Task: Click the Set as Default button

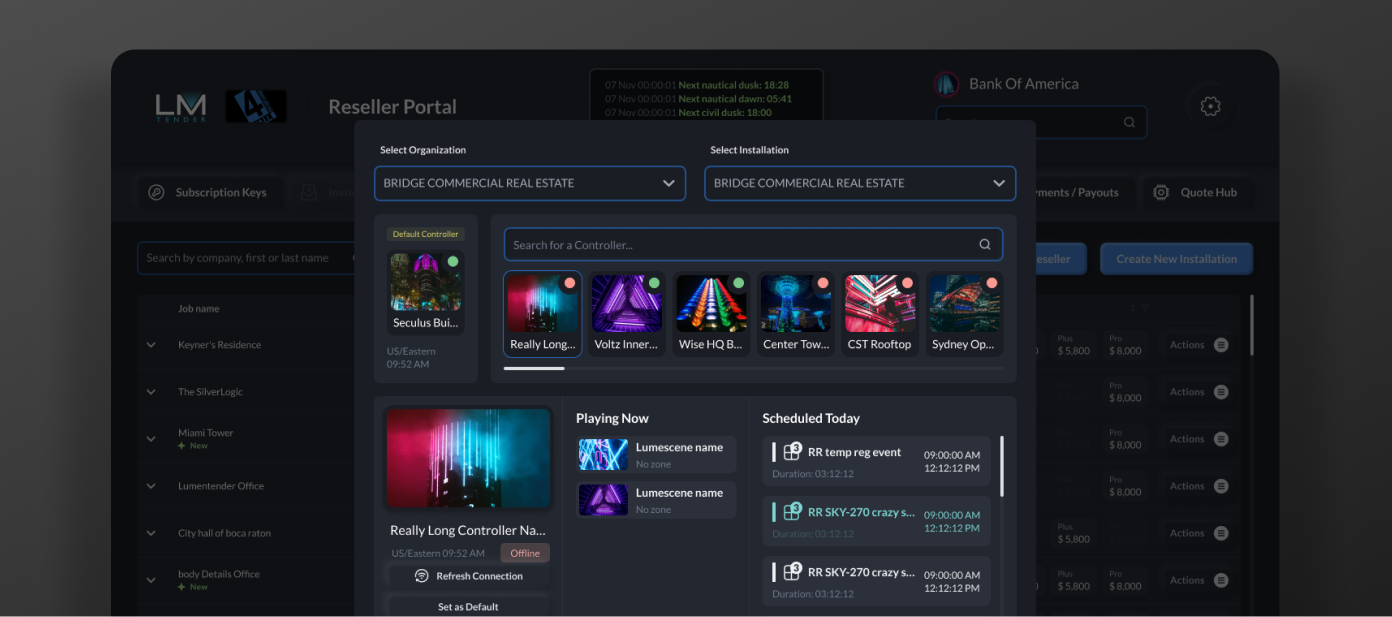Action: [469, 606]
